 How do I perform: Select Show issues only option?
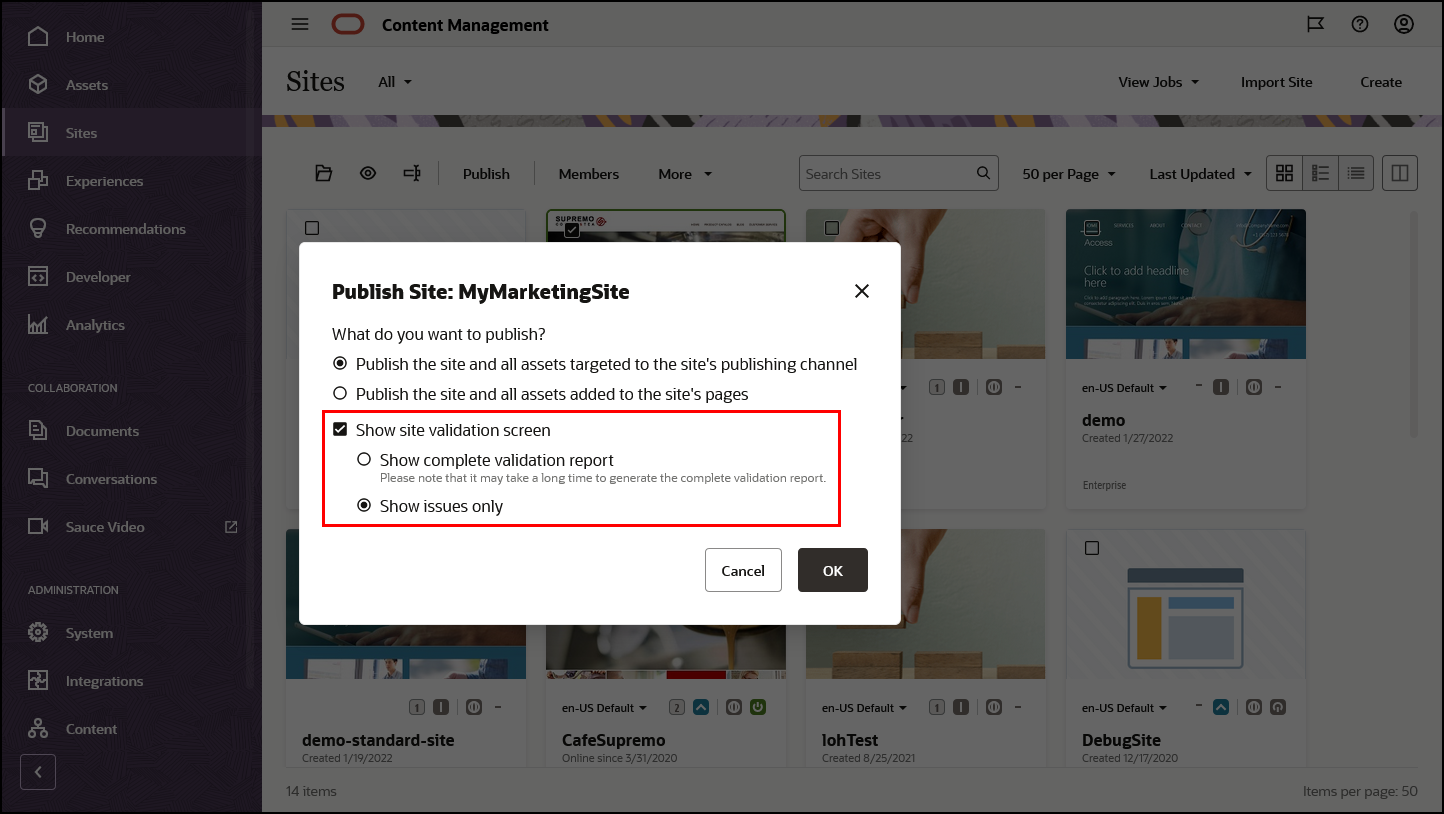364,506
